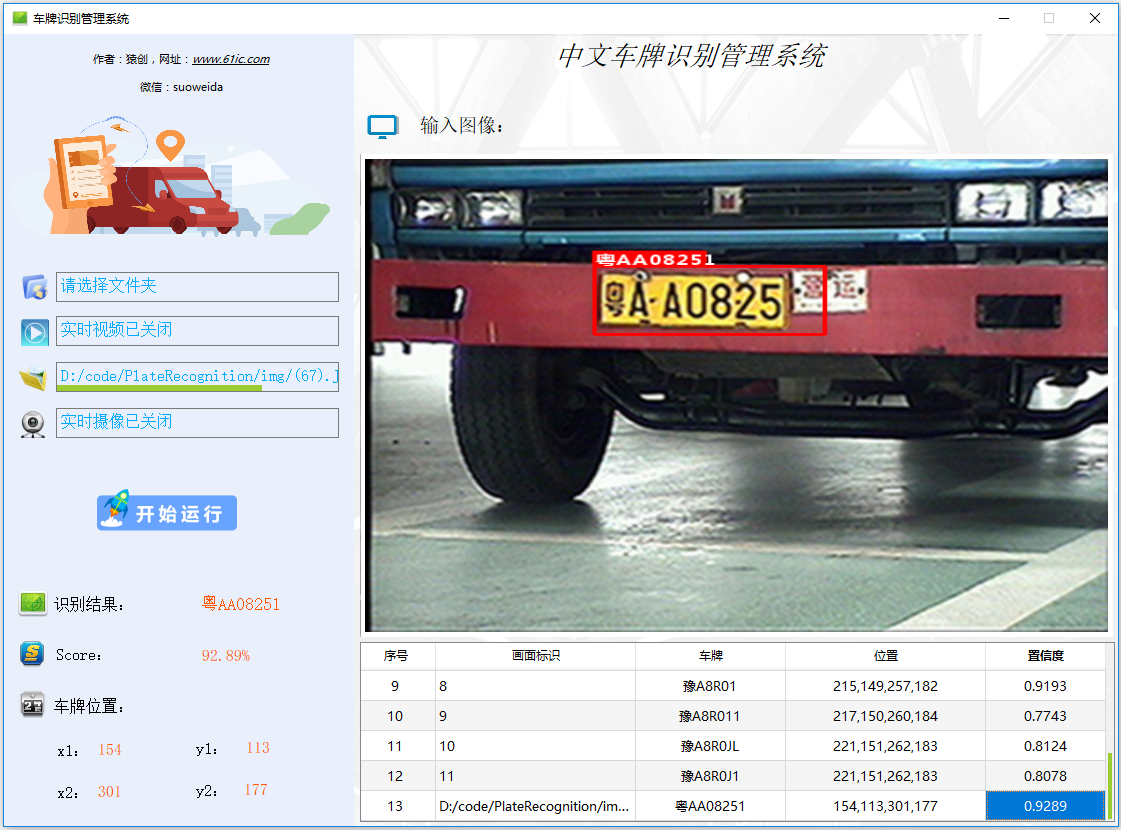Click the x1 value 154

pos(109,750)
